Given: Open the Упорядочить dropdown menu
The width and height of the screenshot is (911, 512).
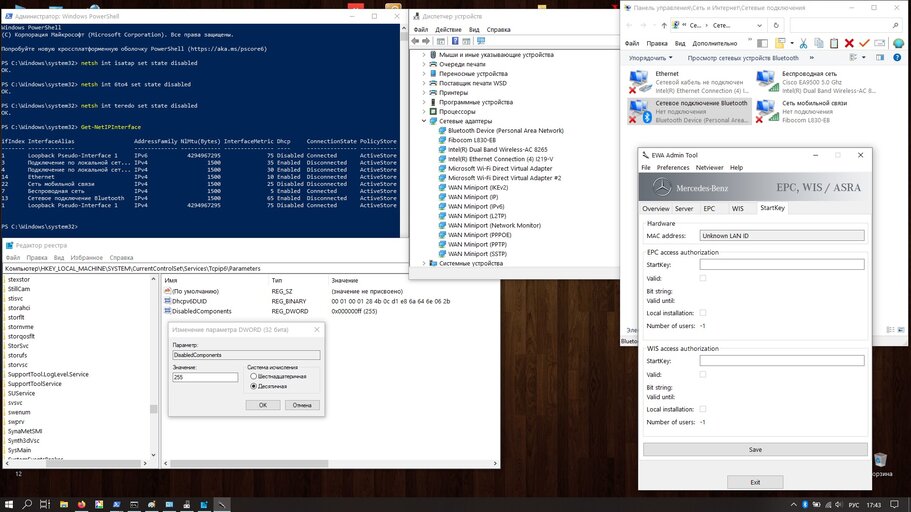Looking at the screenshot, I should (x=650, y=58).
